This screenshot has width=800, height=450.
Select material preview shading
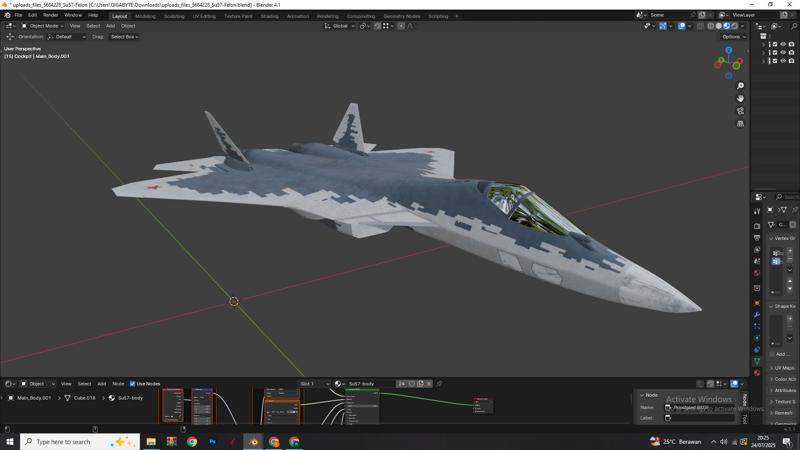click(x=727, y=26)
